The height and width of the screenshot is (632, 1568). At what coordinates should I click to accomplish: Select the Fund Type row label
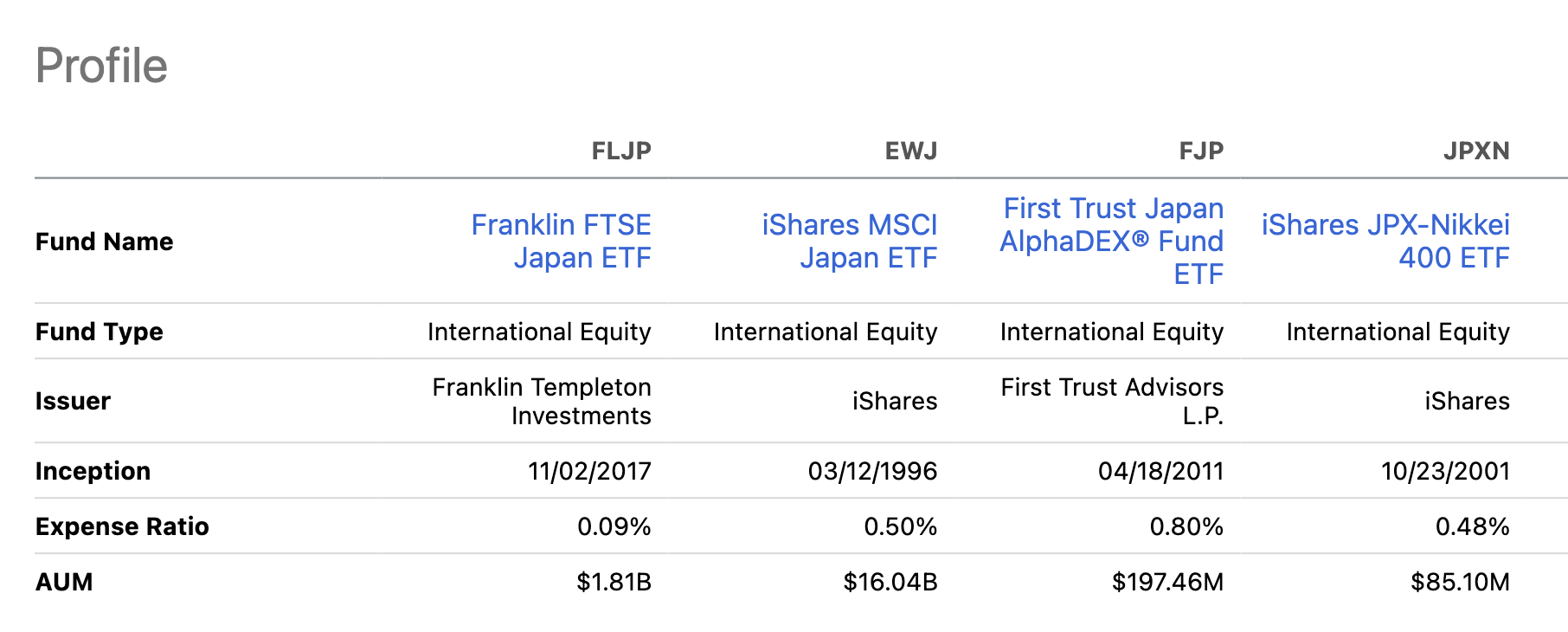click(x=98, y=332)
